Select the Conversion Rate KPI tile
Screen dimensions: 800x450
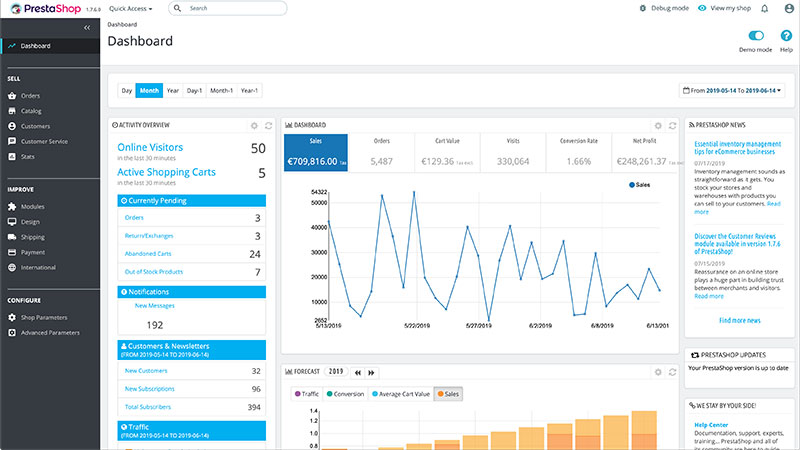point(579,153)
